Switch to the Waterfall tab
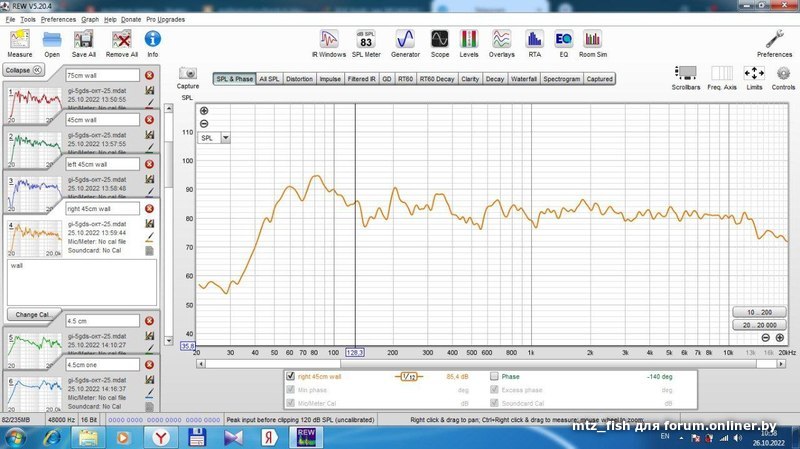Viewport: 800px width, 449px height. coord(523,79)
